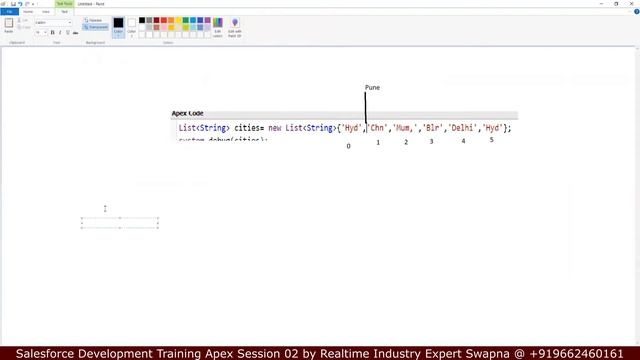Screen dimensions: 640x360
Task: Click the 'Chn' string in the code line
Action: pos(377,128)
